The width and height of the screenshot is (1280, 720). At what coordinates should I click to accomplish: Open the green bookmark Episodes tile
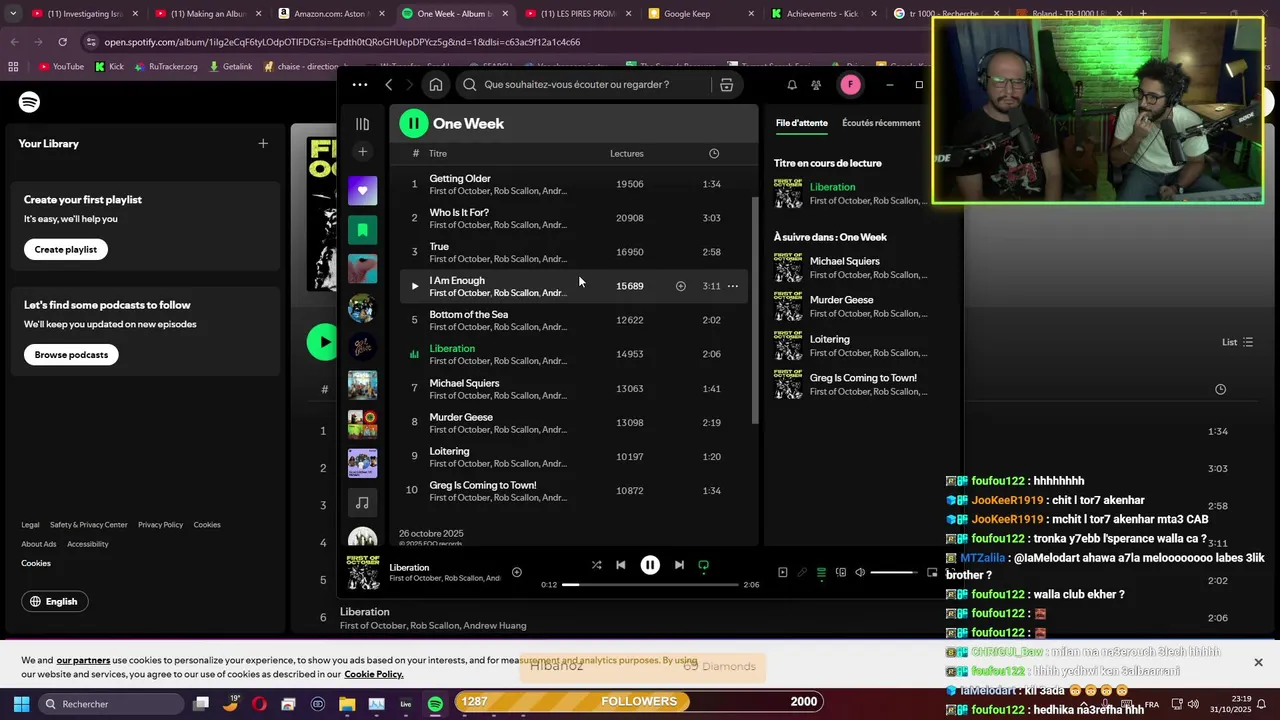coord(362,229)
